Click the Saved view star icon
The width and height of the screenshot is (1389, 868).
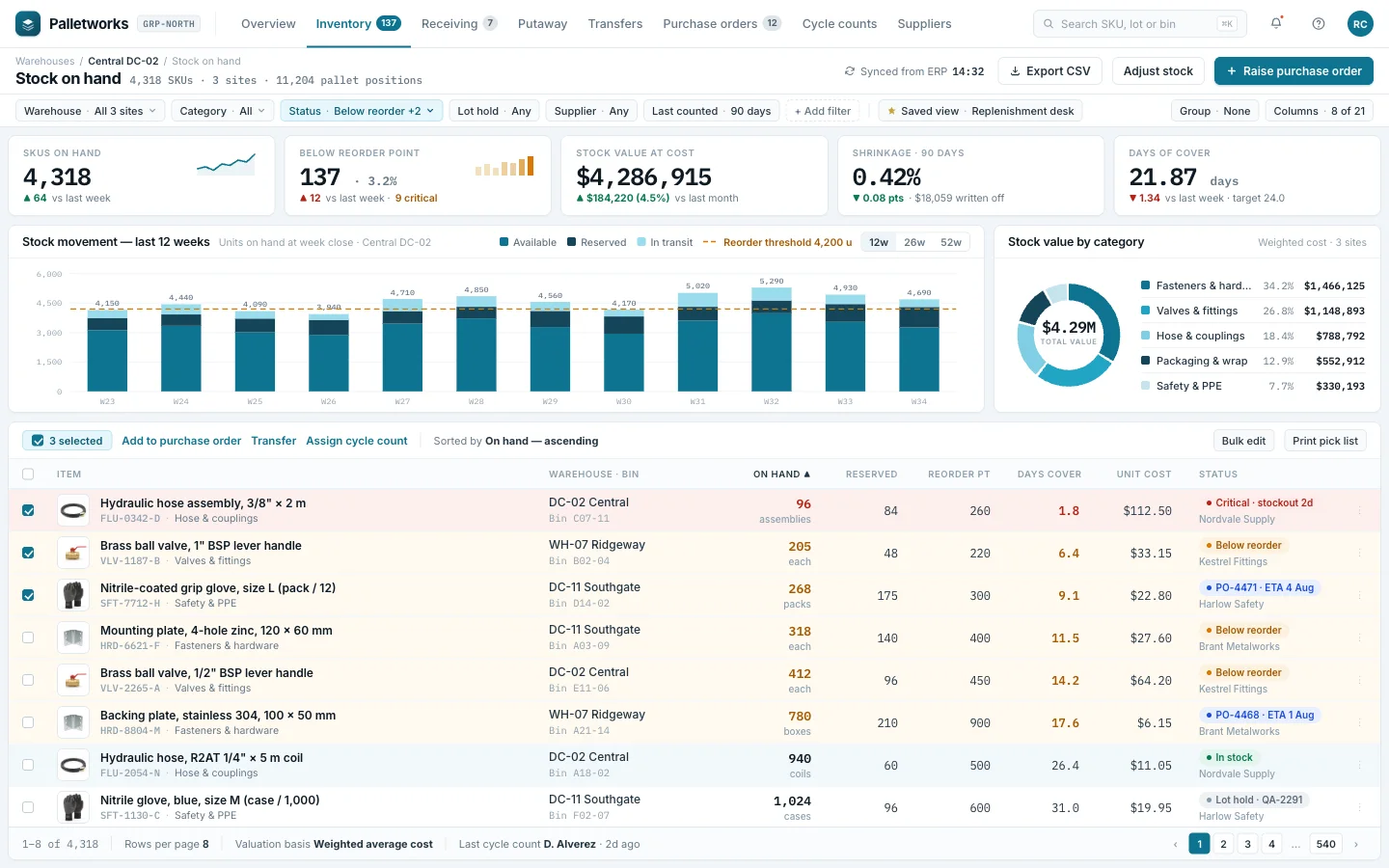891,111
